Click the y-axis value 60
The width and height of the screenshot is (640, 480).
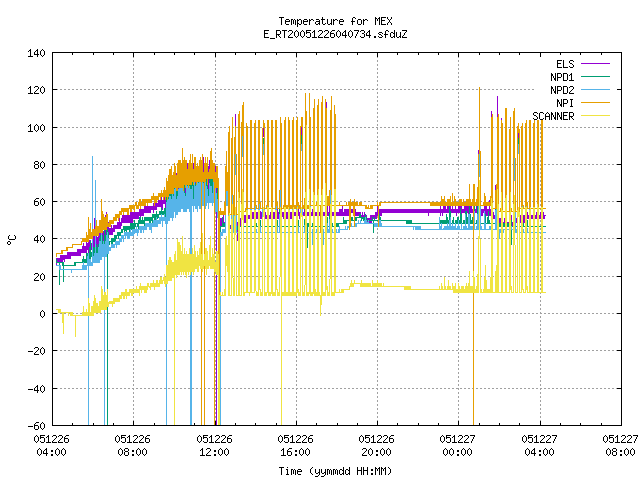39,202
